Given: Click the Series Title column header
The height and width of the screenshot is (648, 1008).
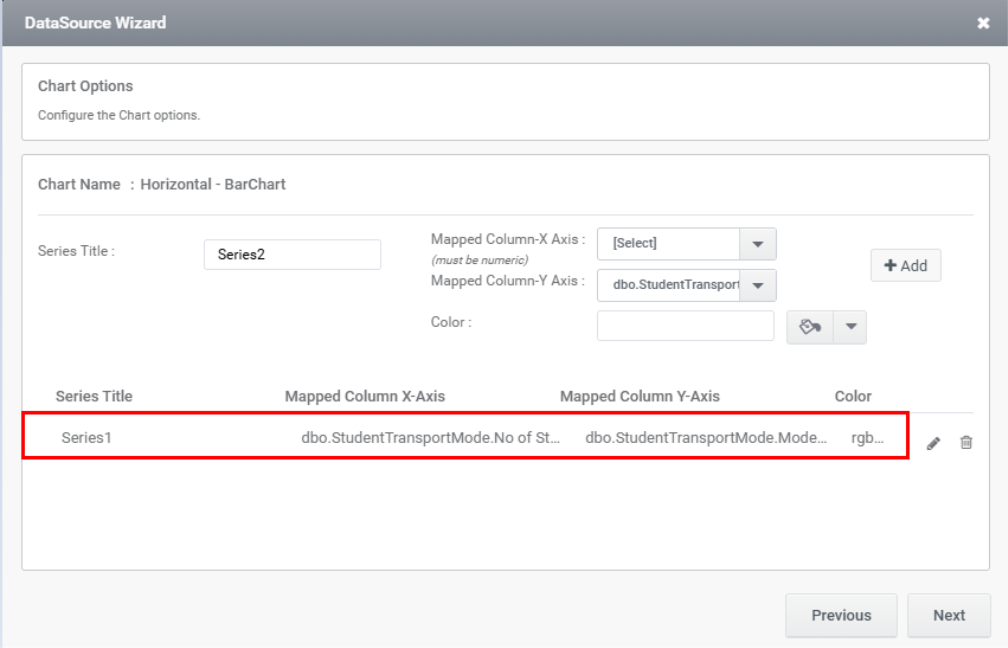Looking at the screenshot, I should 94,396.
